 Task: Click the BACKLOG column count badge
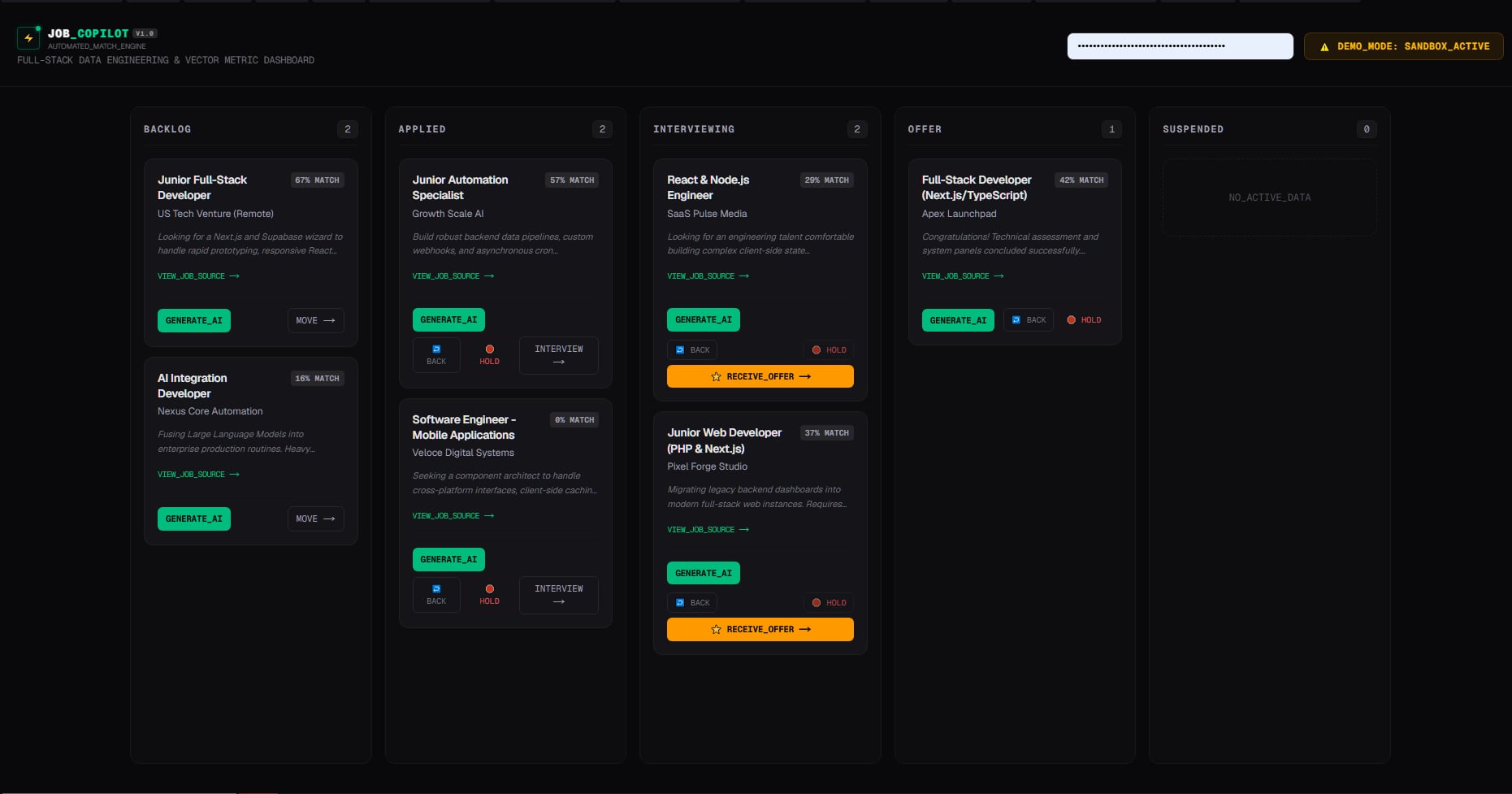click(x=348, y=129)
